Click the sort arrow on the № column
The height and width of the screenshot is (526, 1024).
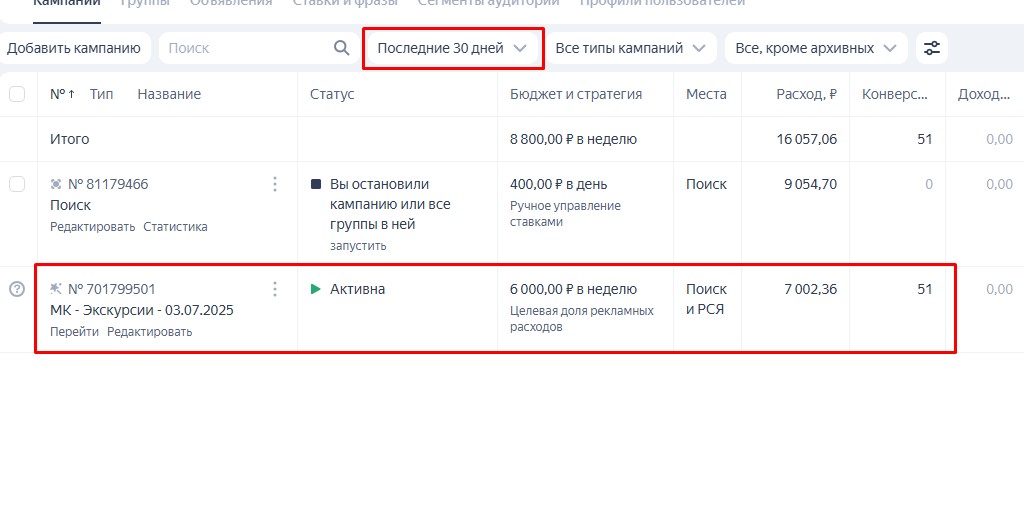point(71,94)
